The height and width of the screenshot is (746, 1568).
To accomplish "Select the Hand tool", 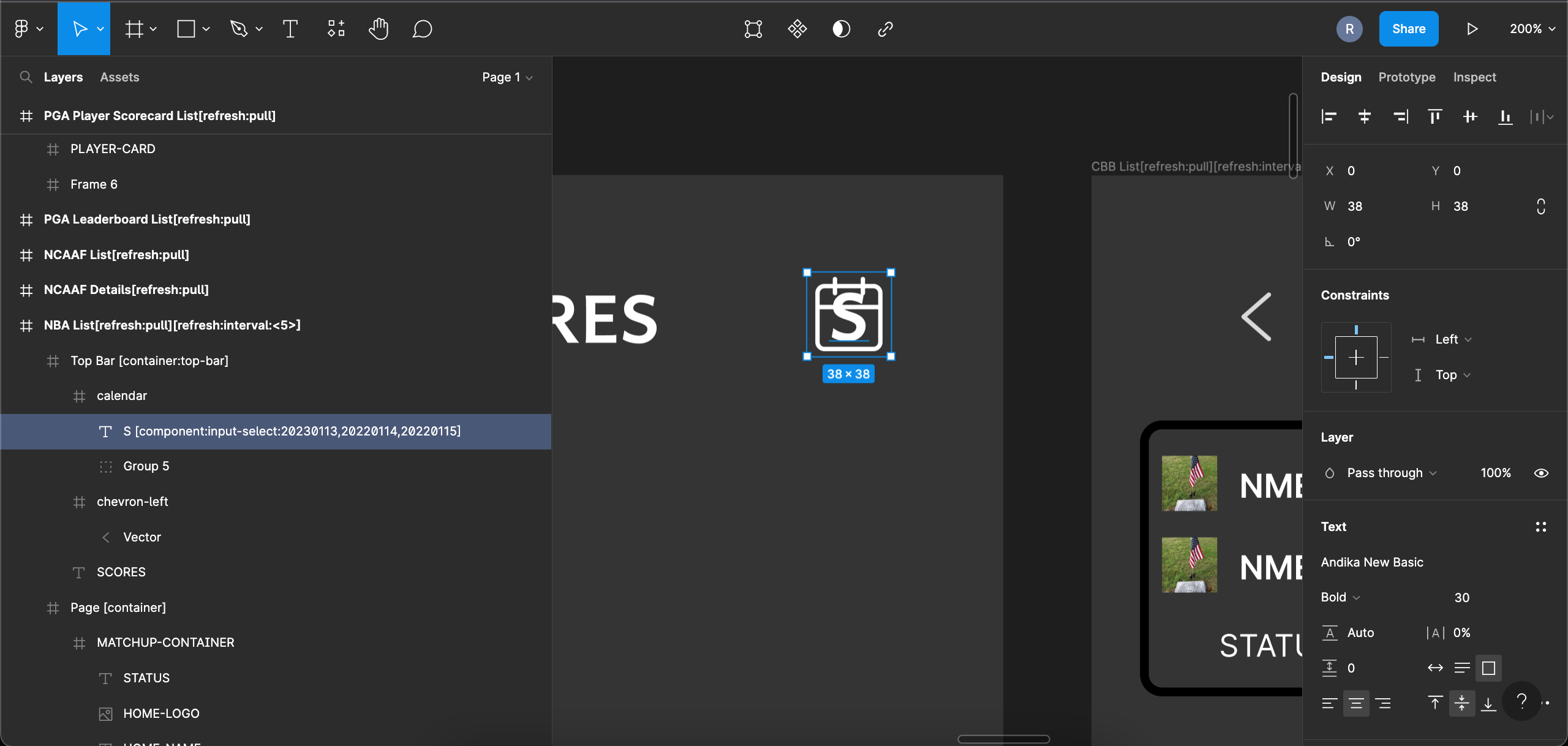I will pos(379,29).
